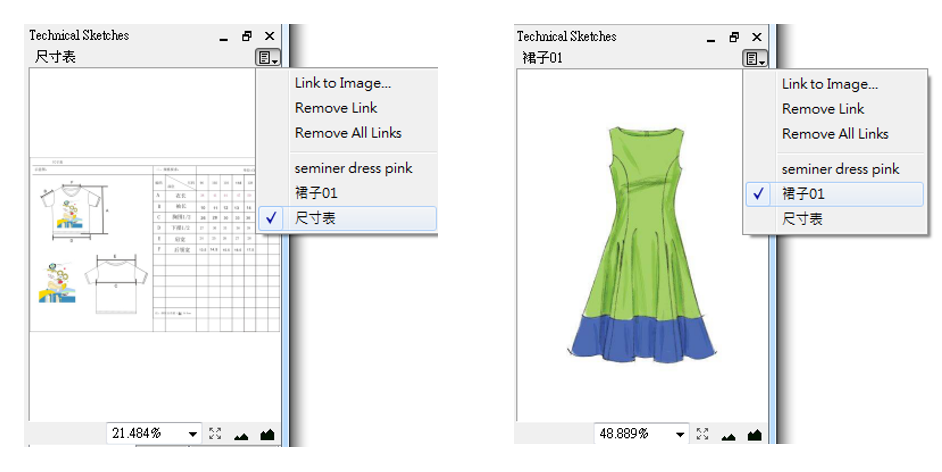
Task: Click Remove Link in left menu
Action: click(x=336, y=108)
